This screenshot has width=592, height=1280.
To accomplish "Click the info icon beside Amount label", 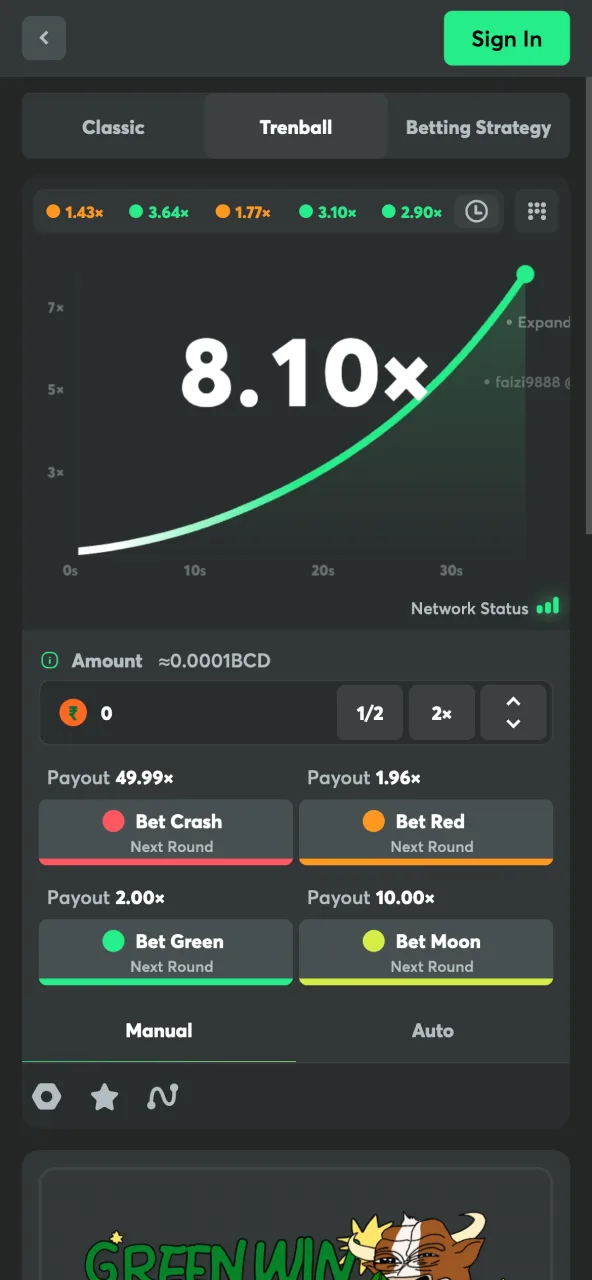I will (49, 660).
